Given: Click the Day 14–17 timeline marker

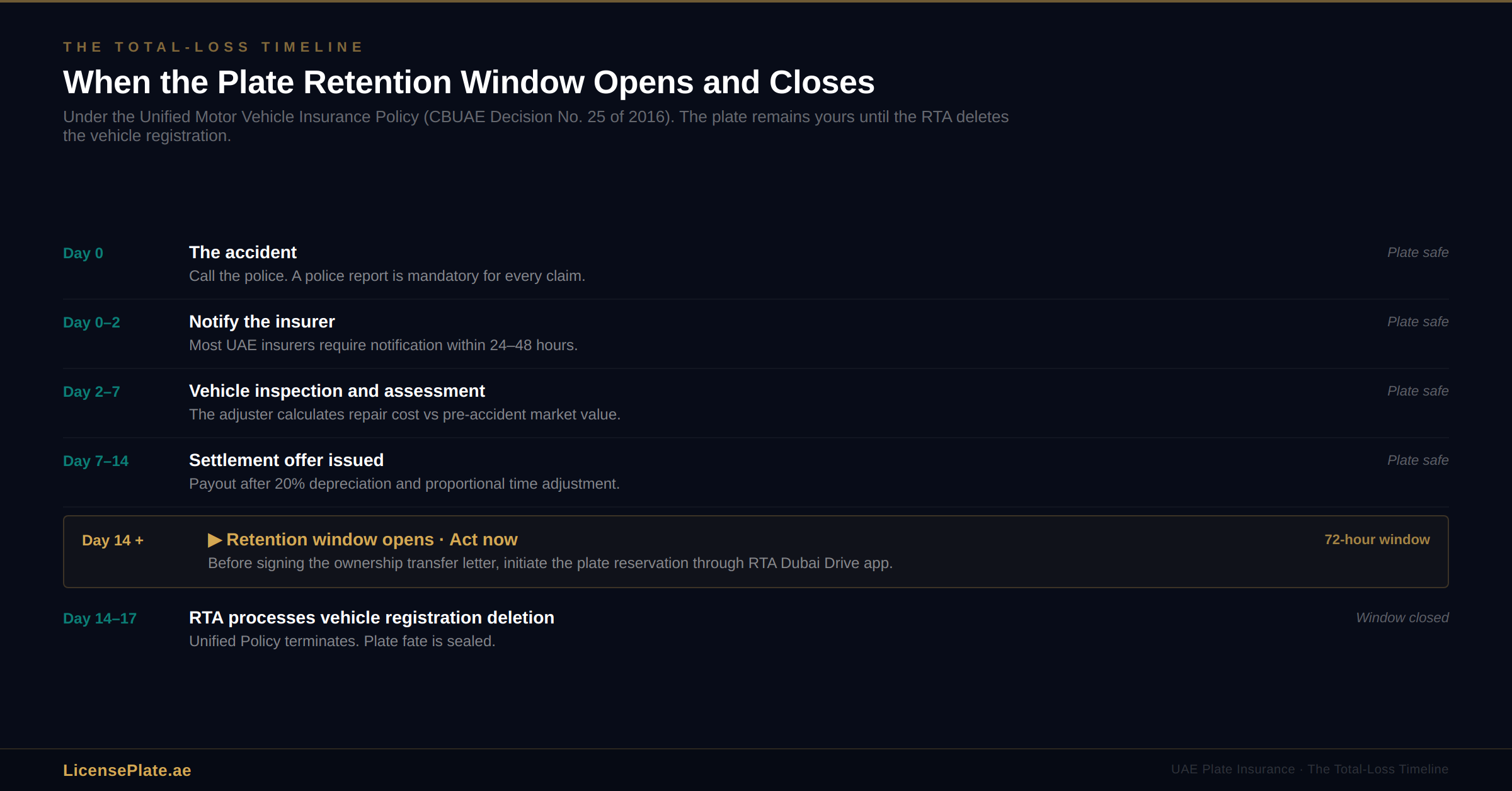Looking at the screenshot, I should [100, 618].
